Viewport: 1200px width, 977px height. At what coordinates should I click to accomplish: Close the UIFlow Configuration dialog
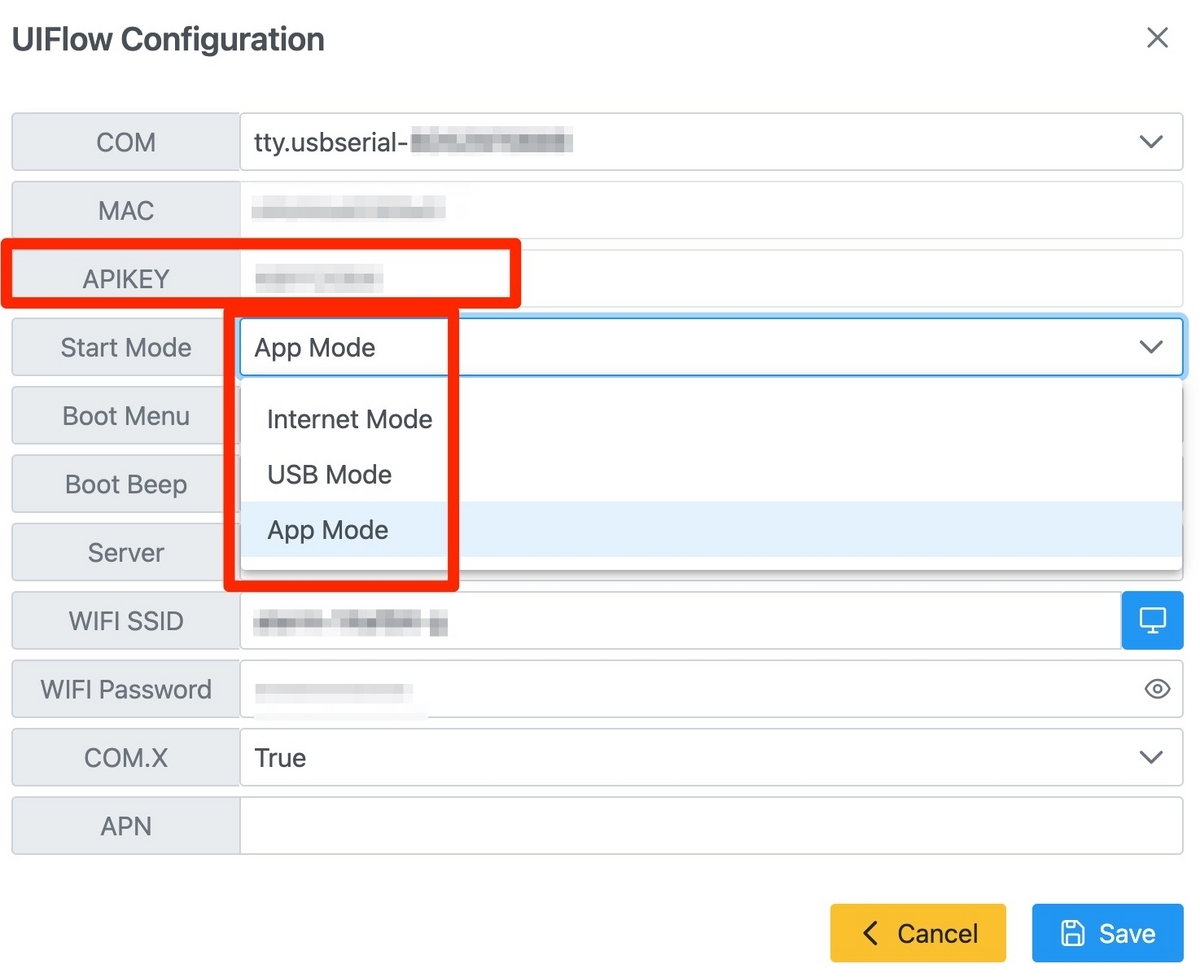coord(1157,38)
